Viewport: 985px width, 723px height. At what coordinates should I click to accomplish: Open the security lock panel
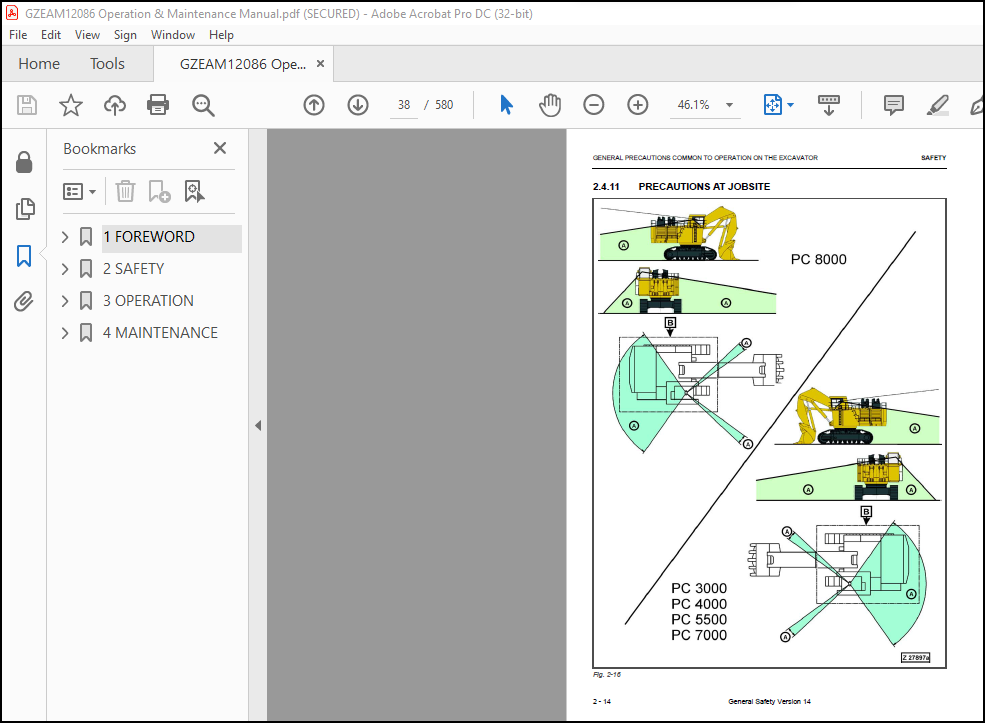pos(24,162)
